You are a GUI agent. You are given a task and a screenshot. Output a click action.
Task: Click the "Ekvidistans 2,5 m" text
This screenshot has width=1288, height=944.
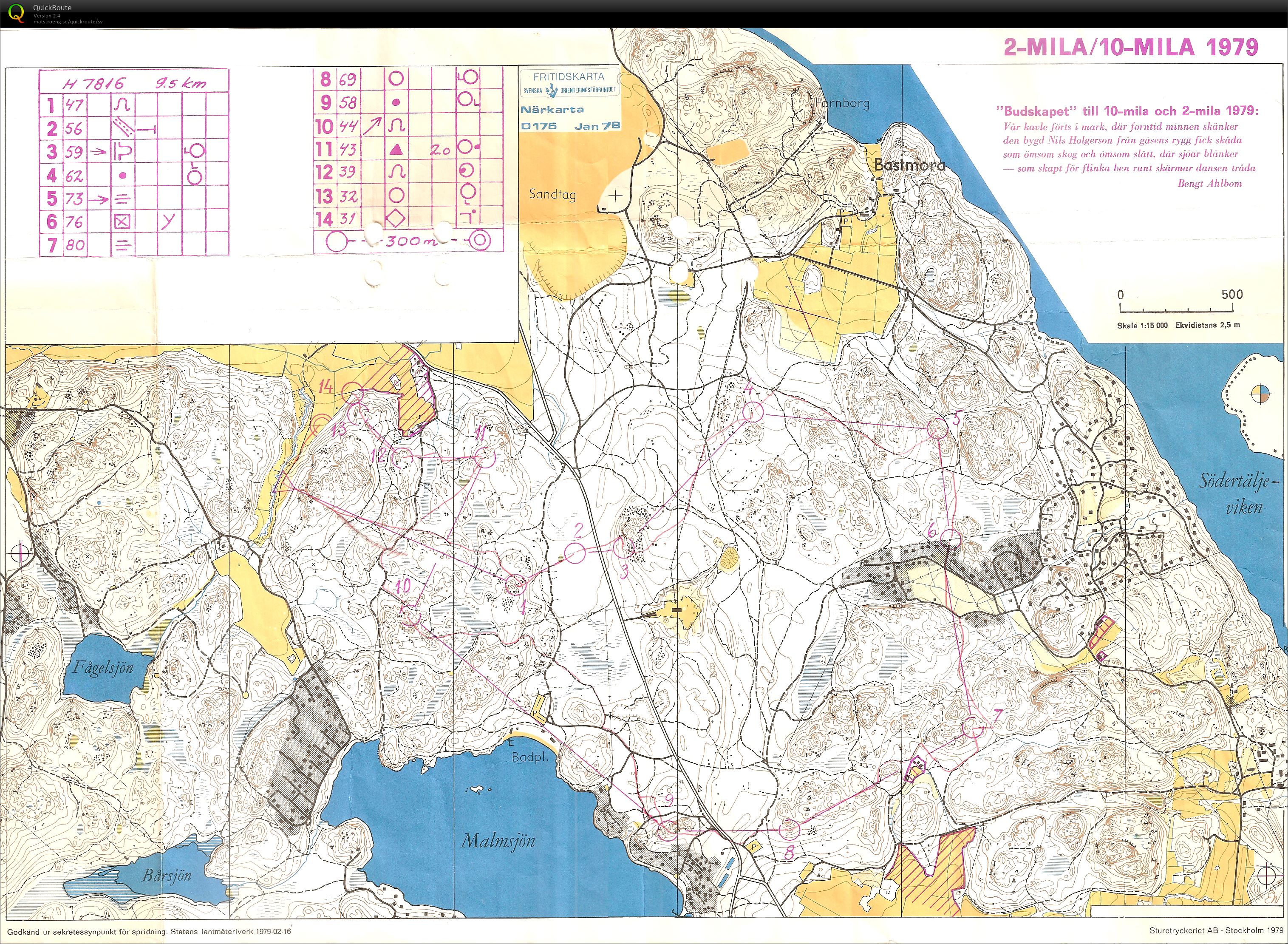pyautogui.click(x=1207, y=325)
